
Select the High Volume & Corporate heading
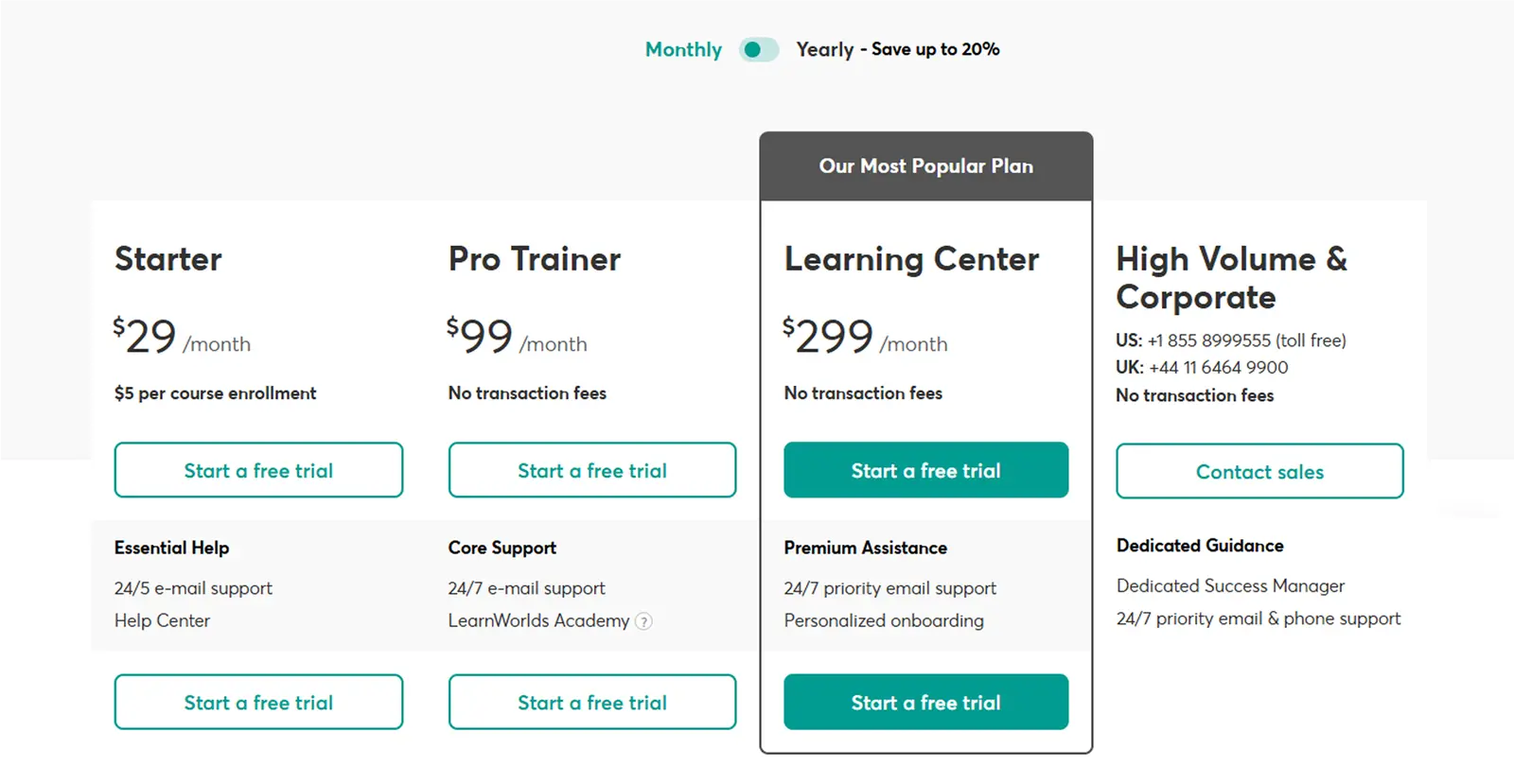[1231, 277]
